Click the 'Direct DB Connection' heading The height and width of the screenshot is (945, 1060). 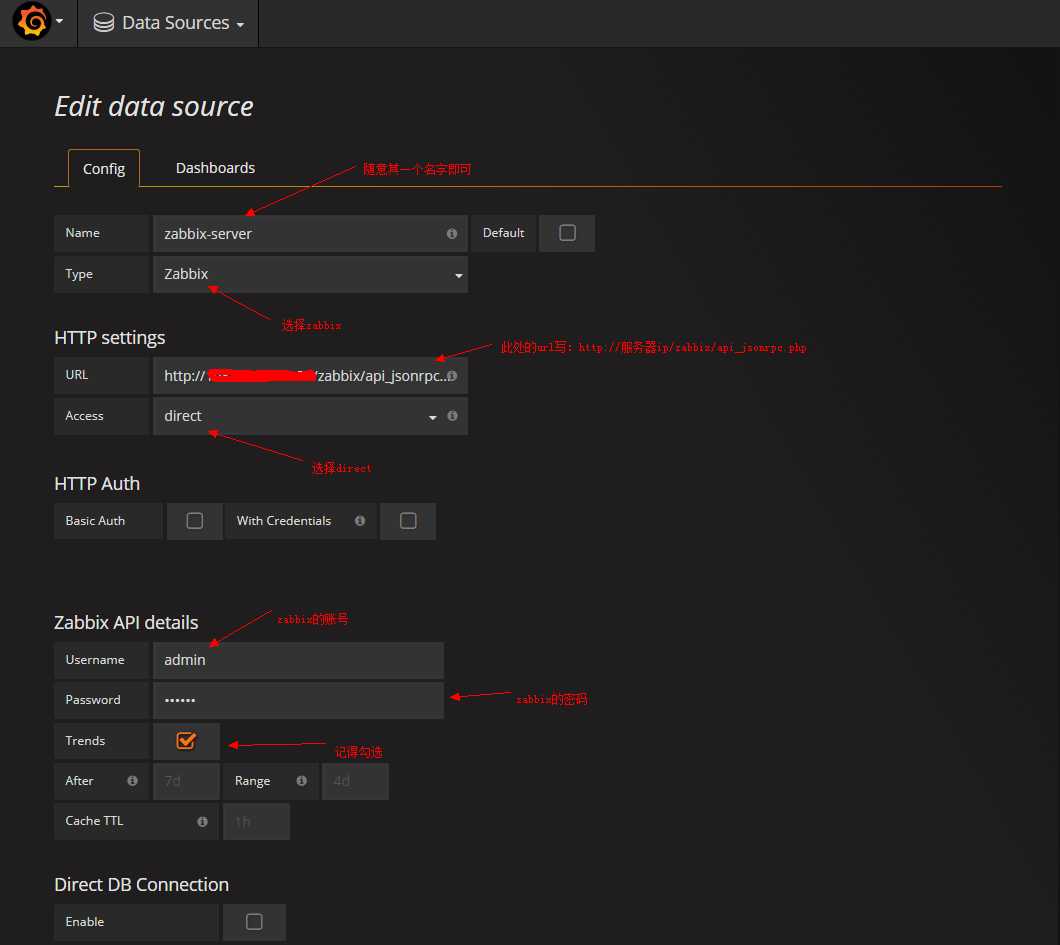tap(141, 884)
